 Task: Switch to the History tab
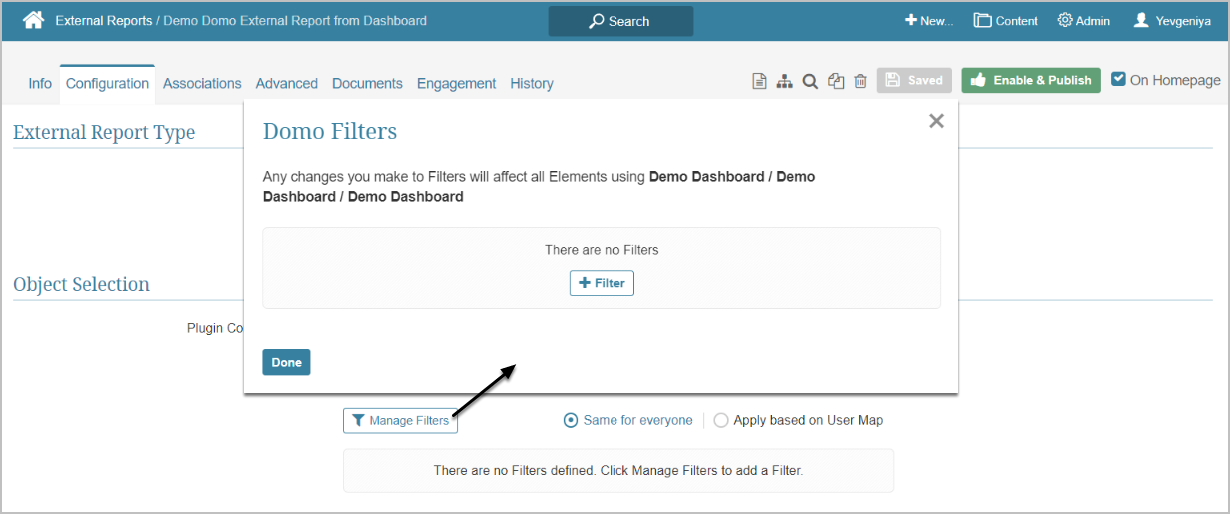click(531, 84)
